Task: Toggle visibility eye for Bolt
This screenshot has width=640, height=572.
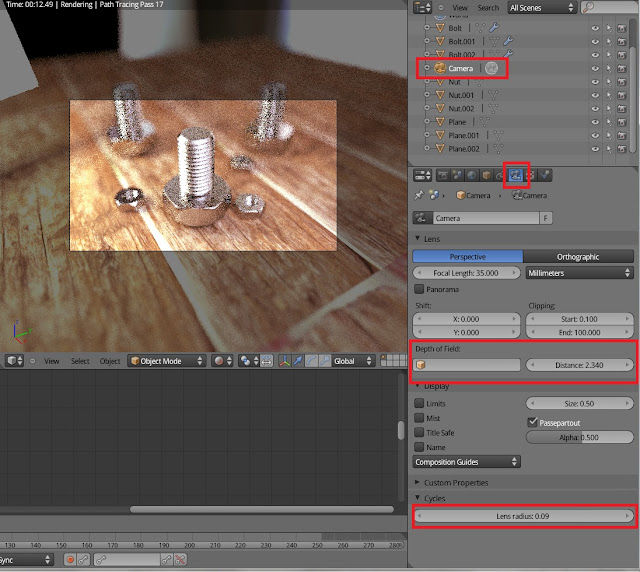Action: (595, 28)
